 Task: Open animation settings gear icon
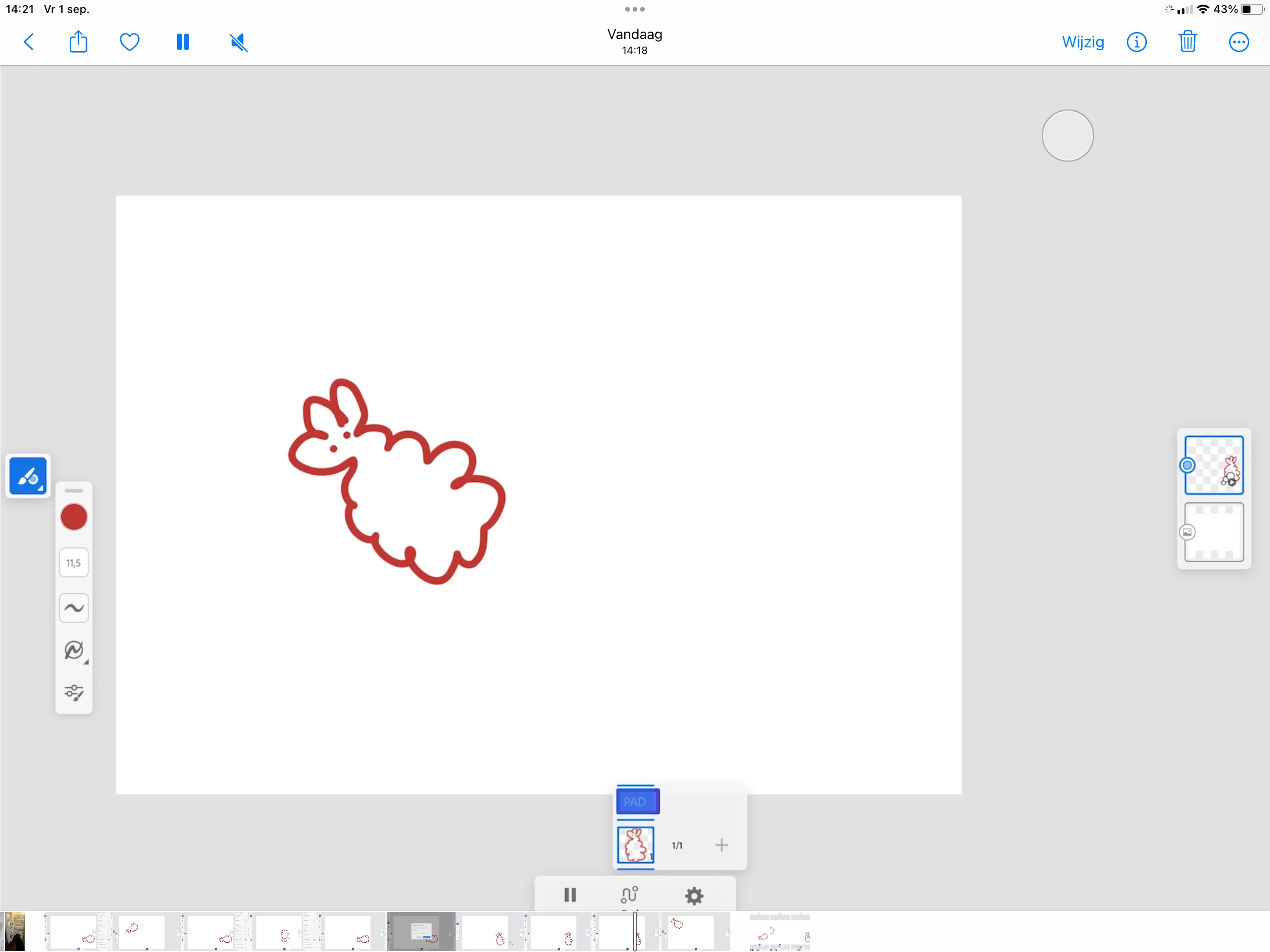point(694,895)
